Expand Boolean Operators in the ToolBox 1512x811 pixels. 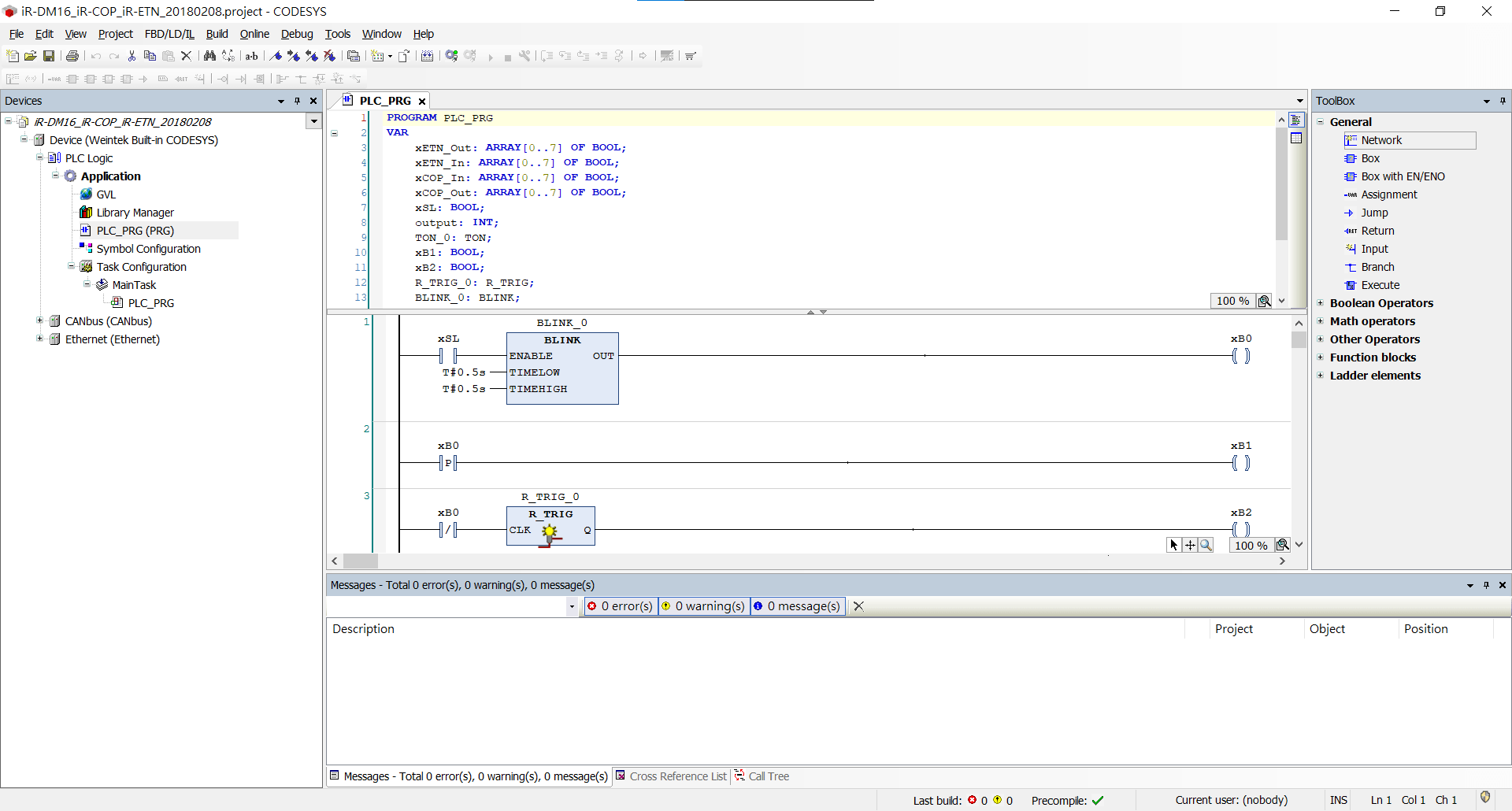[1321, 303]
